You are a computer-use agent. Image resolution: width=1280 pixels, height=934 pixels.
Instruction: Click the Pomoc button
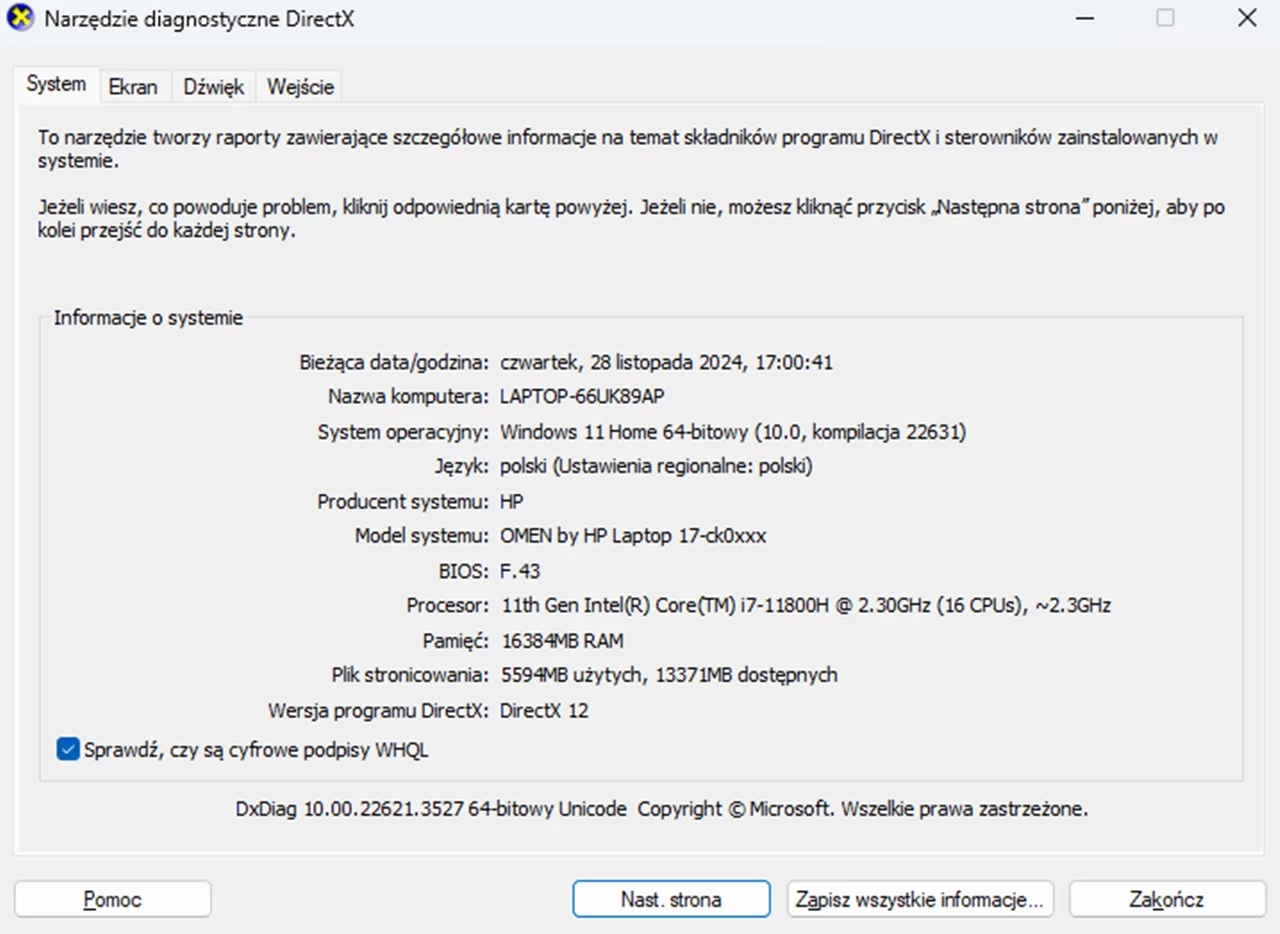point(112,899)
